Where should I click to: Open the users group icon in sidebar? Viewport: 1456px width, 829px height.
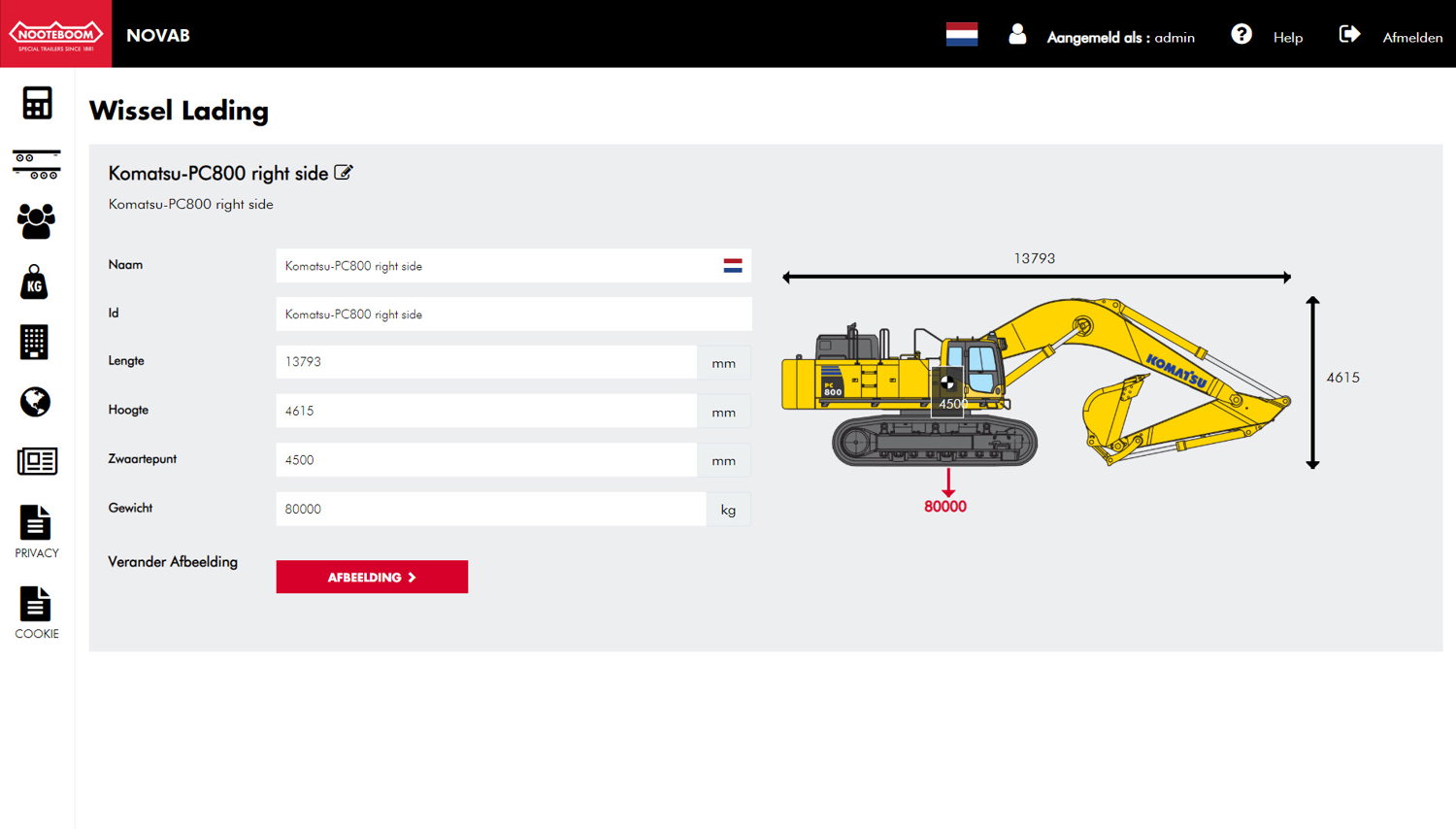click(37, 221)
